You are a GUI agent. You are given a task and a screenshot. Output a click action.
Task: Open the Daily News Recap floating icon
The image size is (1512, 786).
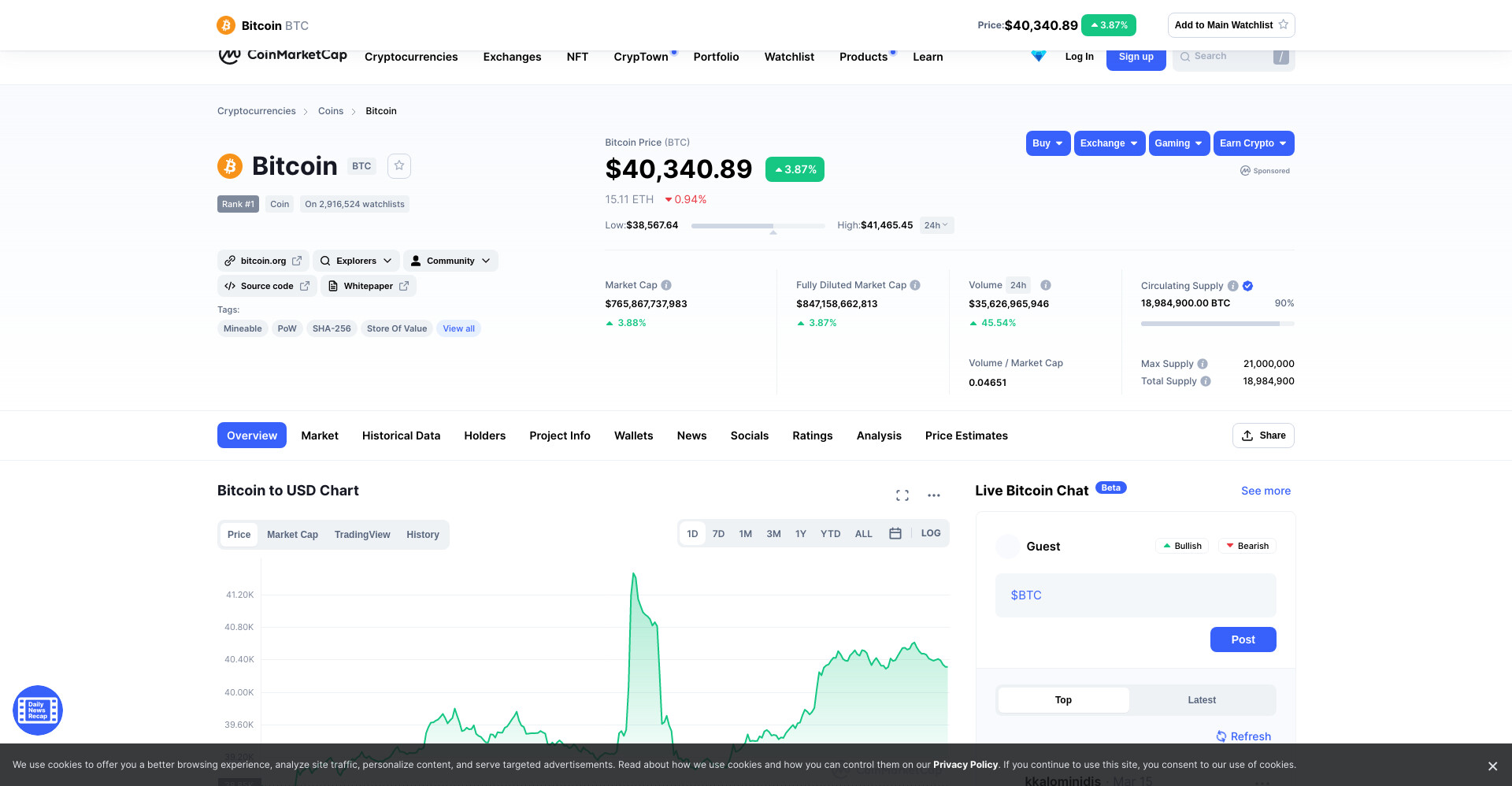click(x=38, y=710)
